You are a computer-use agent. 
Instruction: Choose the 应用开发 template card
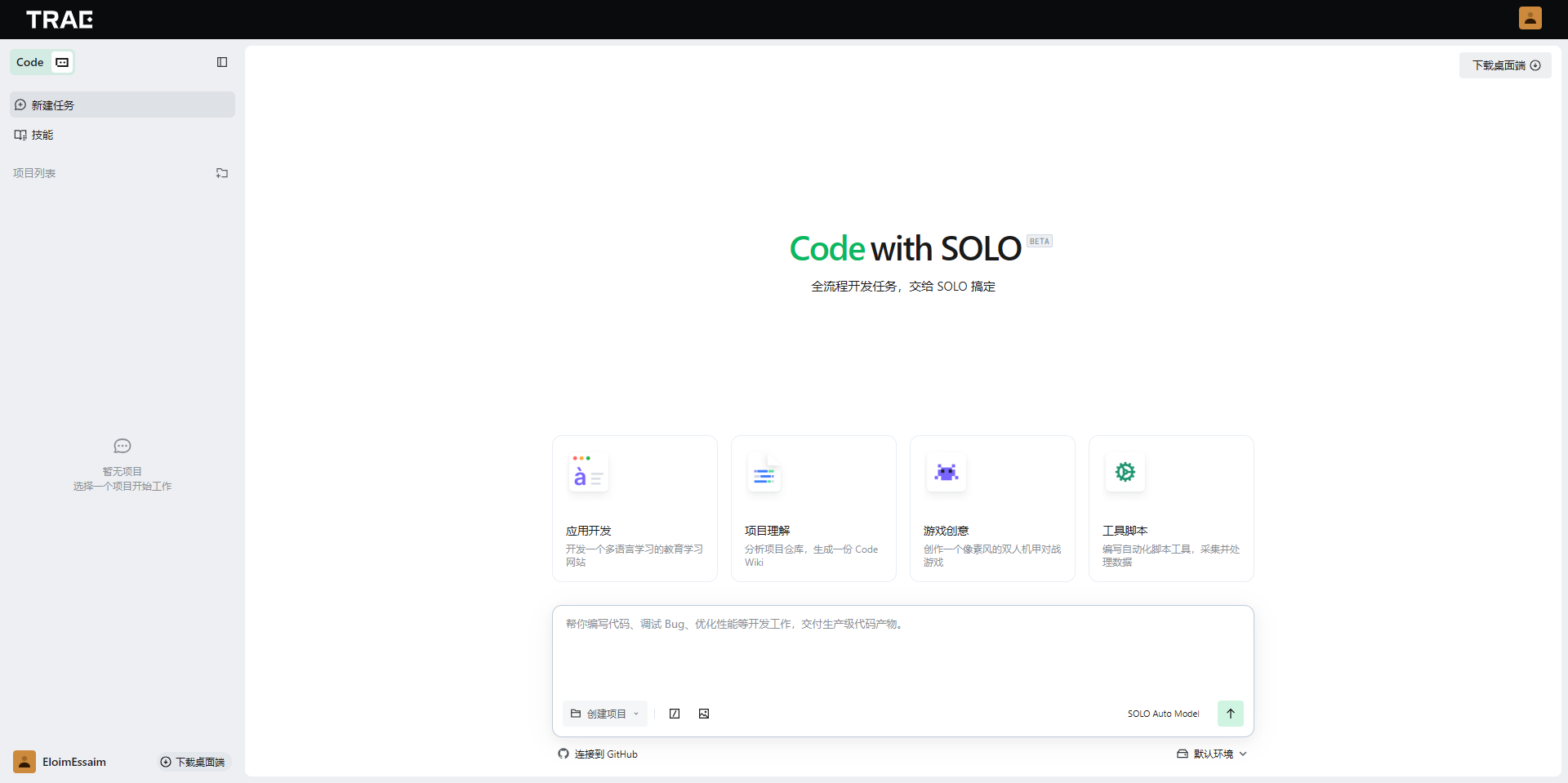(635, 508)
